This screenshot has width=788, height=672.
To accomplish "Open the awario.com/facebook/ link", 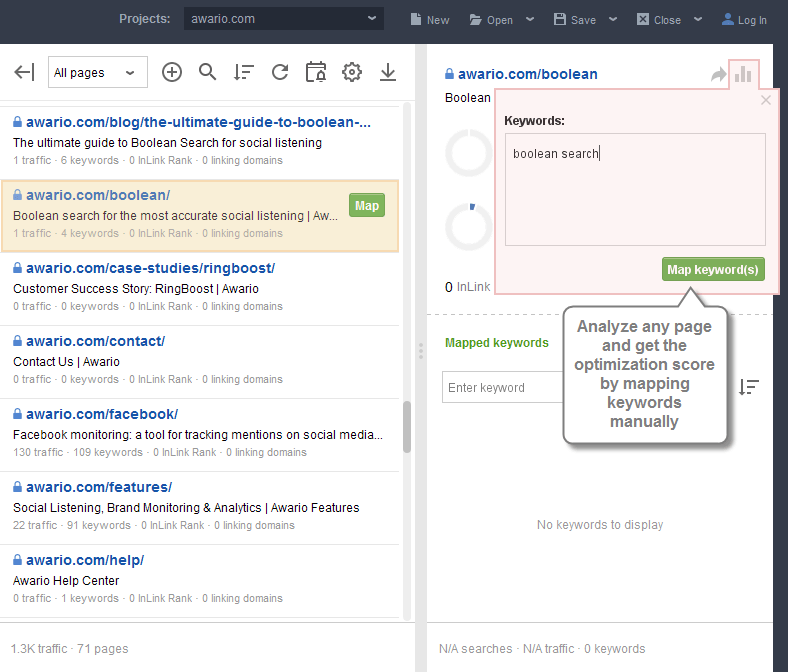I will pos(102,414).
